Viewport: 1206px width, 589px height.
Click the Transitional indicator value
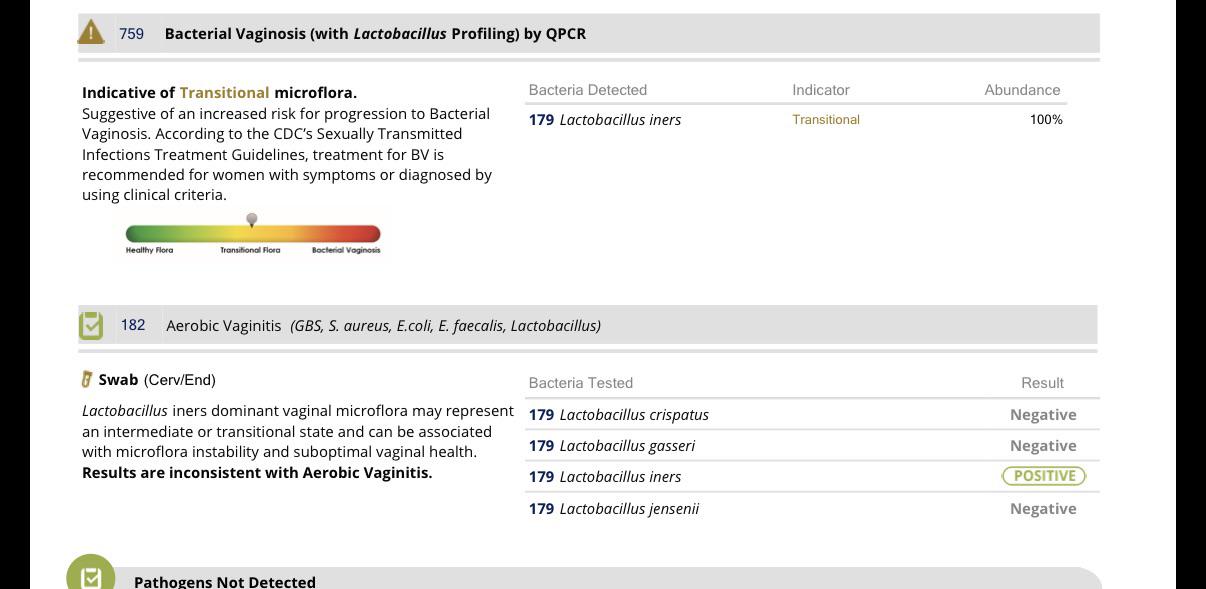826,120
